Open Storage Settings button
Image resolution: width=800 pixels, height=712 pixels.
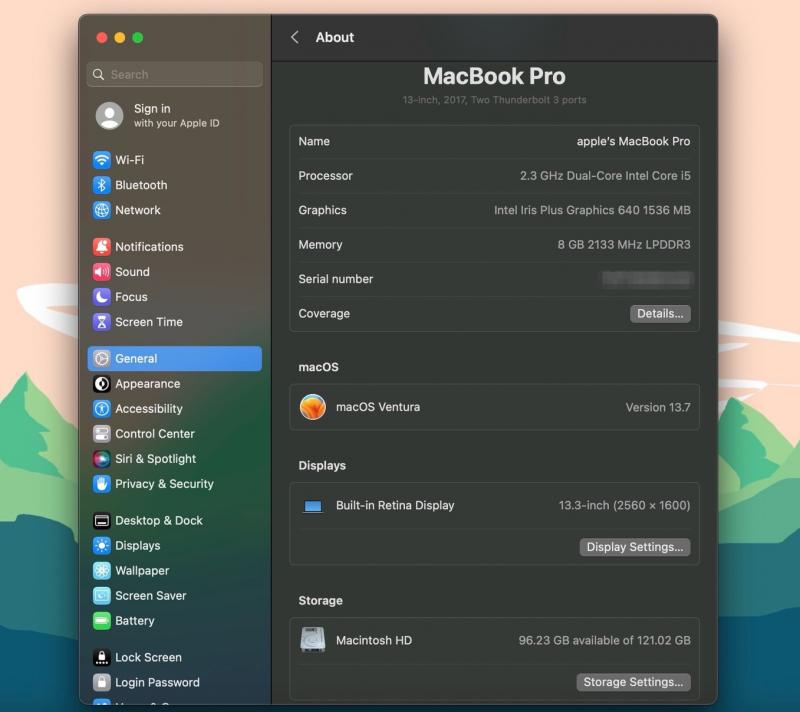pyautogui.click(x=633, y=682)
